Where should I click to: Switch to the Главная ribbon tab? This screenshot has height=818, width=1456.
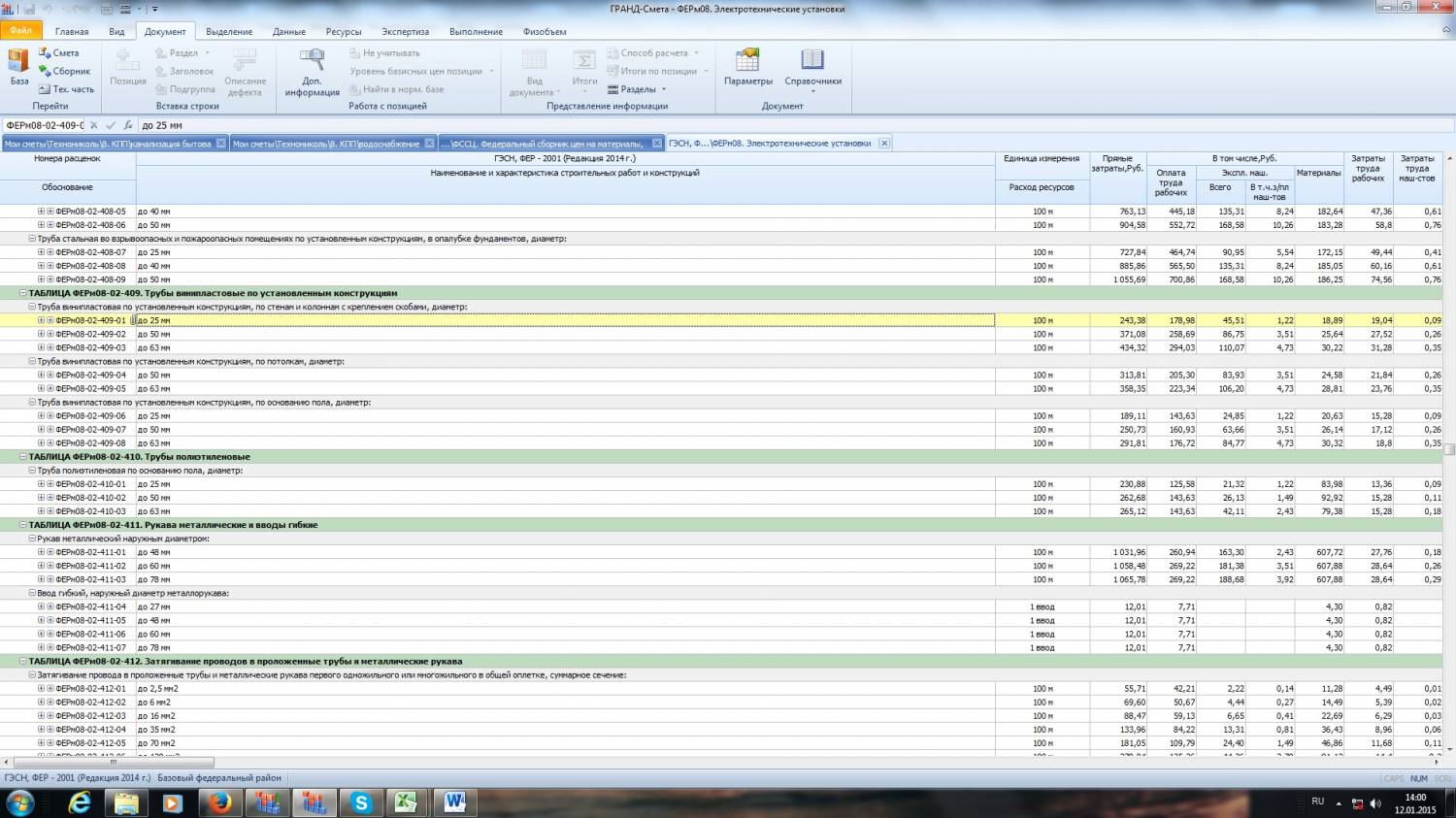(72, 31)
